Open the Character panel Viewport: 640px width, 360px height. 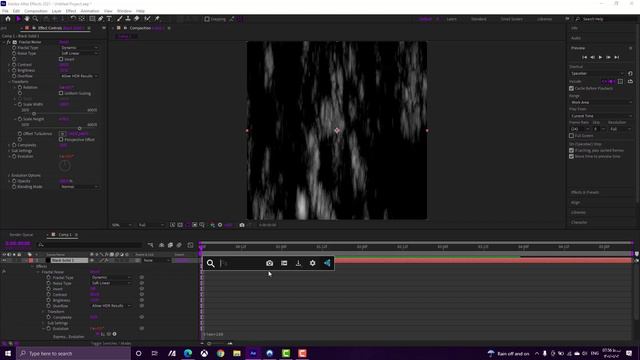(579, 222)
